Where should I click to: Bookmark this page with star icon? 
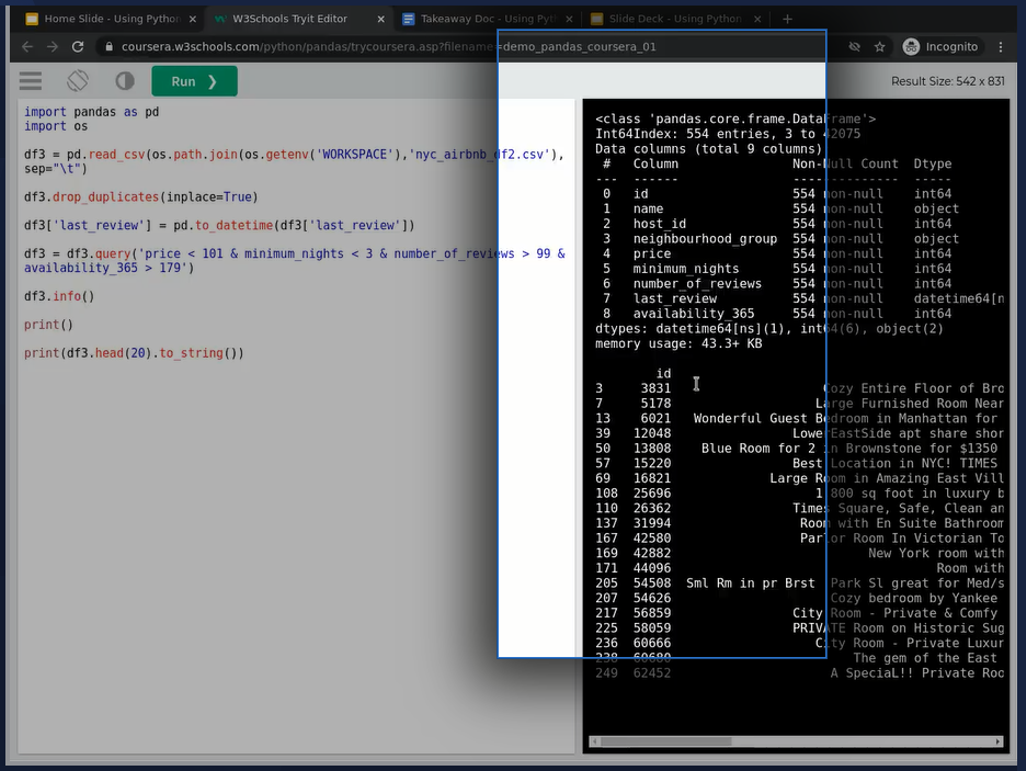coord(879,46)
